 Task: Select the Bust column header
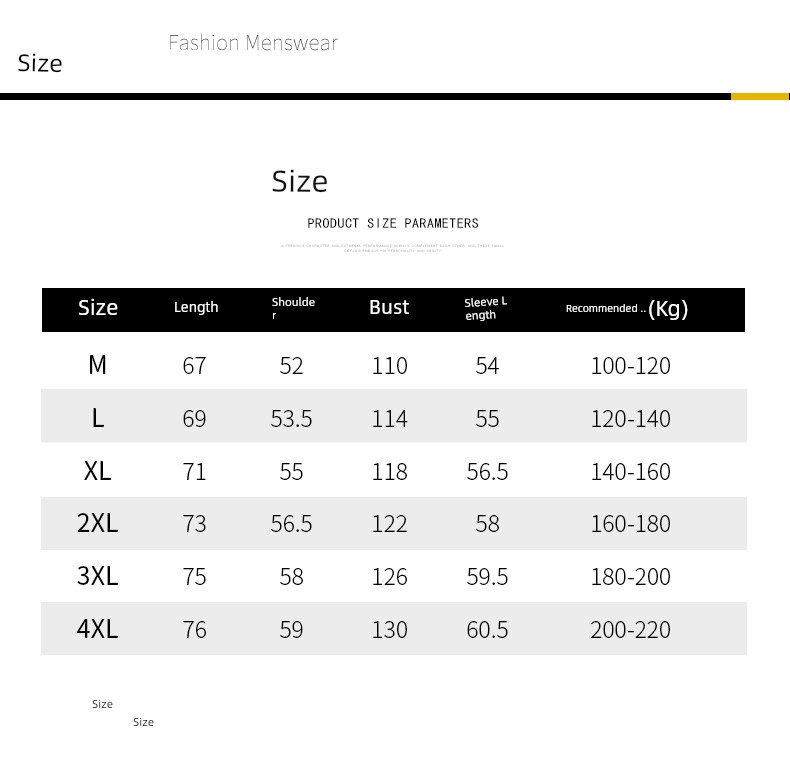coord(389,308)
